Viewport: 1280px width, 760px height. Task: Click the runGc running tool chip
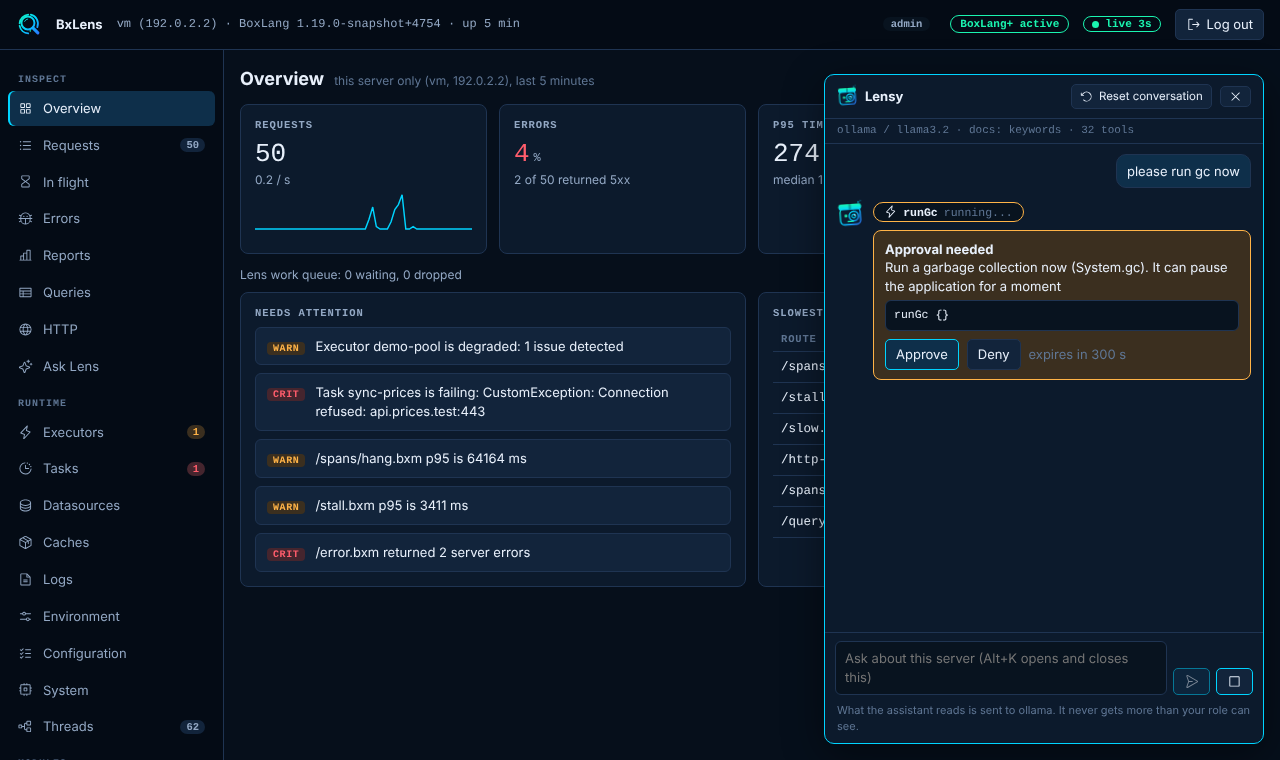[x=948, y=212]
